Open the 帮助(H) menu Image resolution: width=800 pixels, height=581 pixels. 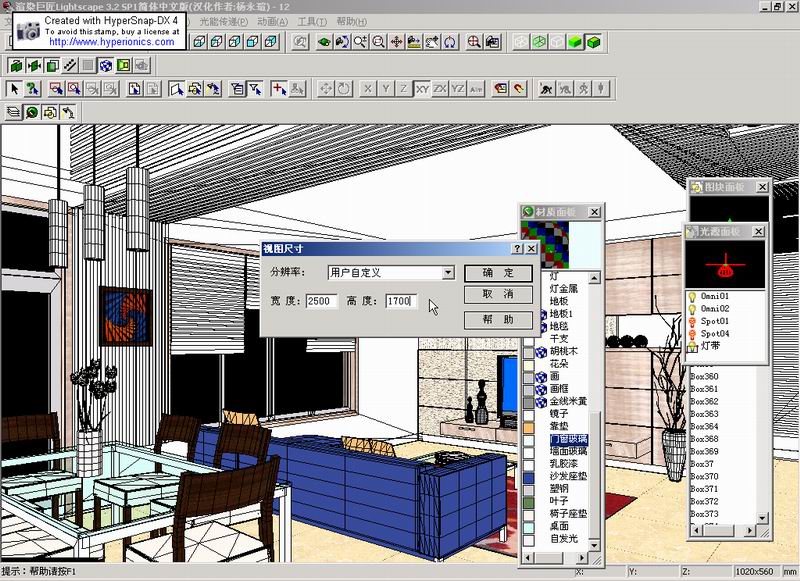pyautogui.click(x=352, y=22)
